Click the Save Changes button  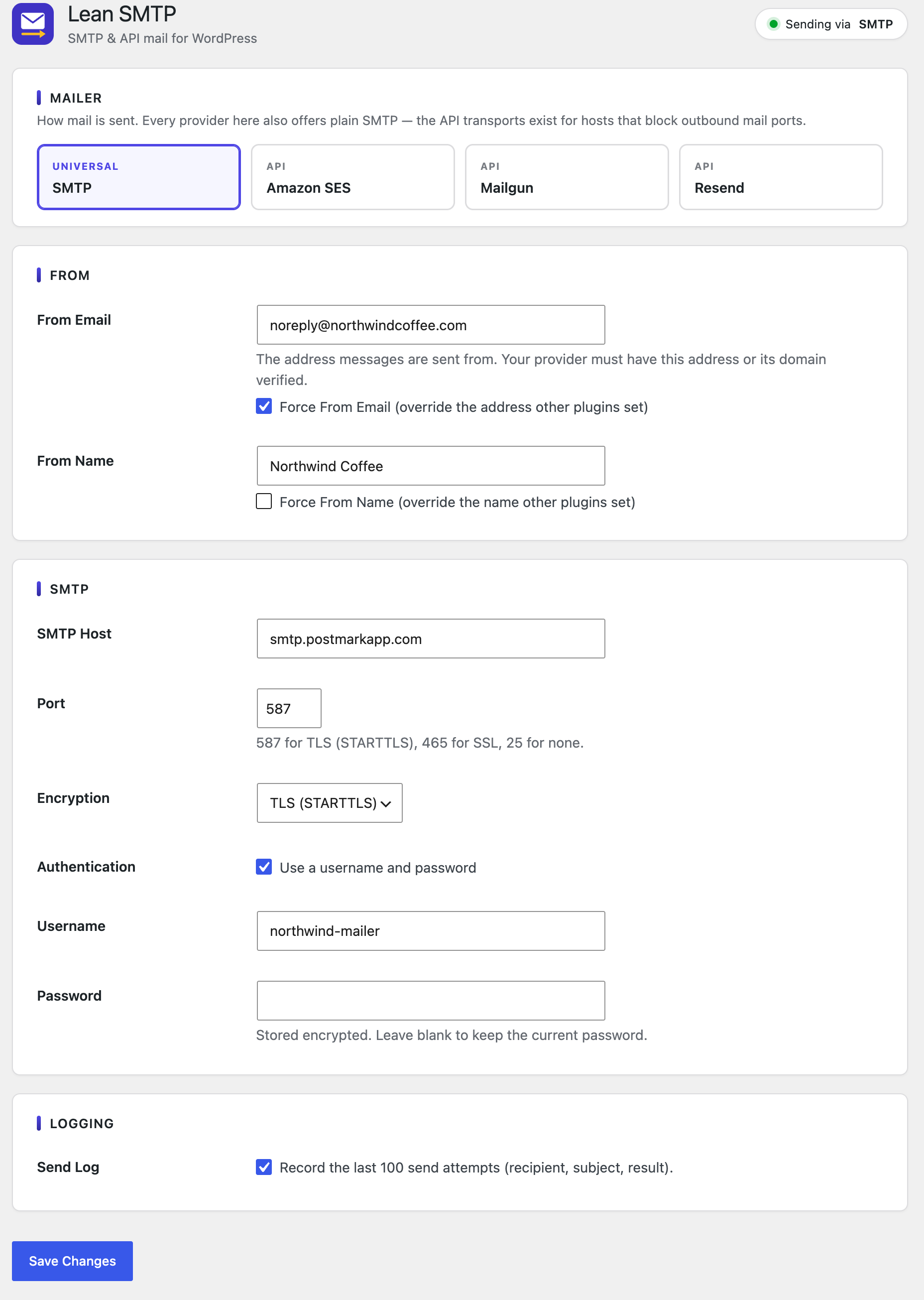(x=72, y=1261)
